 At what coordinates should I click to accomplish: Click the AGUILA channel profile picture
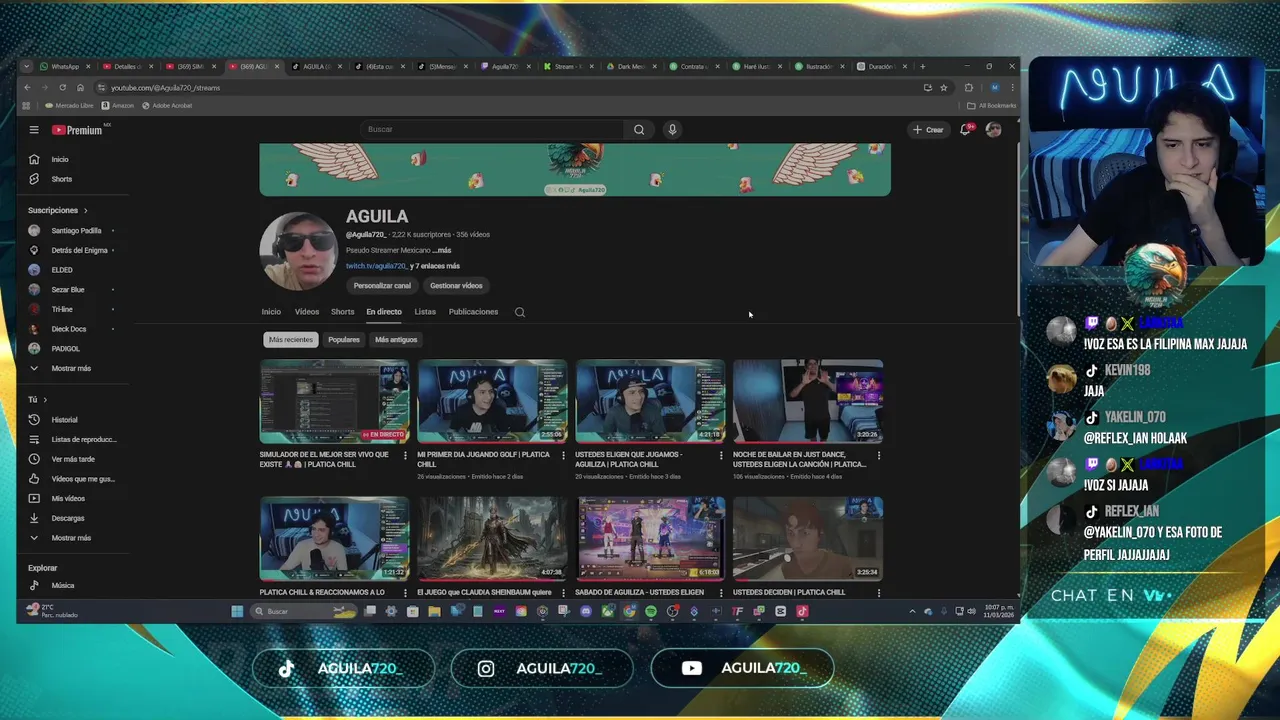click(x=298, y=251)
